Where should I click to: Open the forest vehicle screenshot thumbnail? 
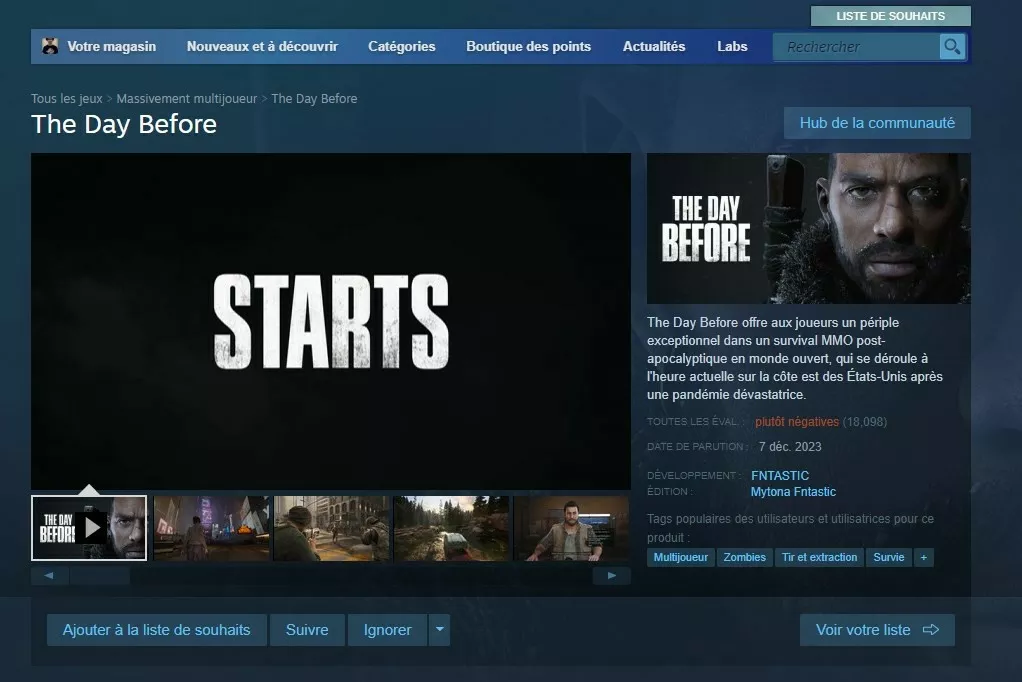point(451,528)
